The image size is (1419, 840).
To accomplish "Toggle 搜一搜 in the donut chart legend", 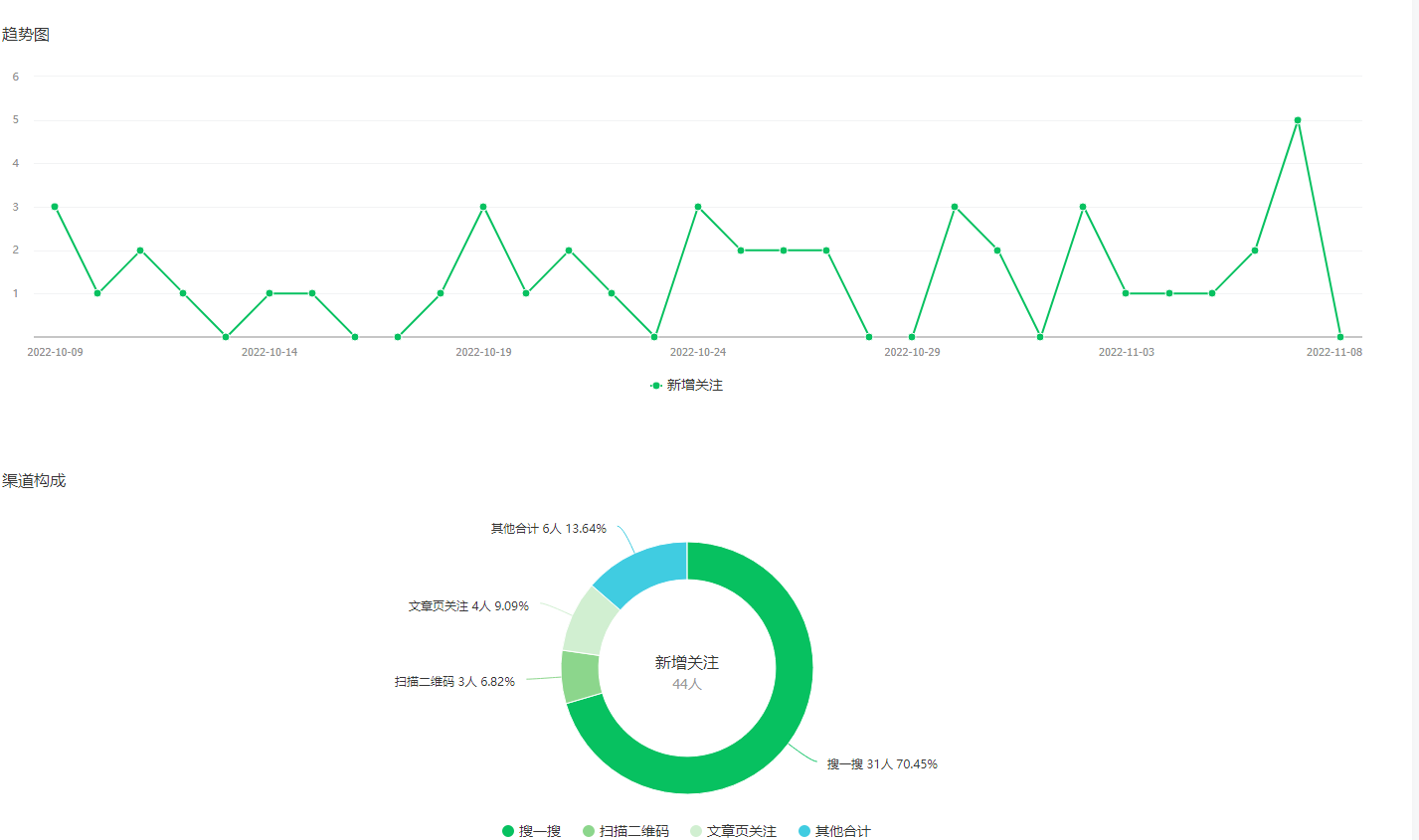I will 532,831.
